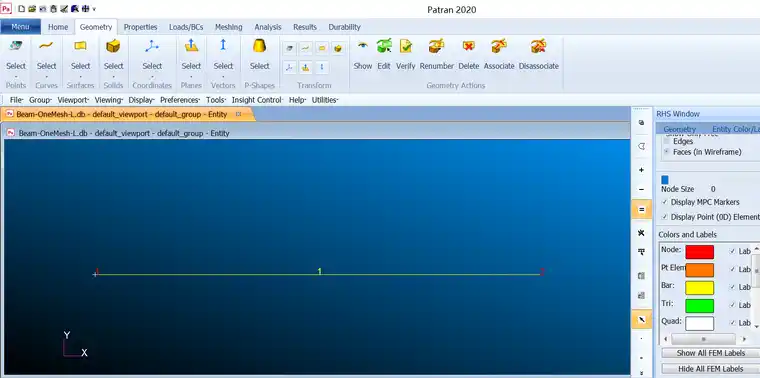Open the Utilities dropdown menu
This screenshot has width=760, height=378.
[325, 100]
